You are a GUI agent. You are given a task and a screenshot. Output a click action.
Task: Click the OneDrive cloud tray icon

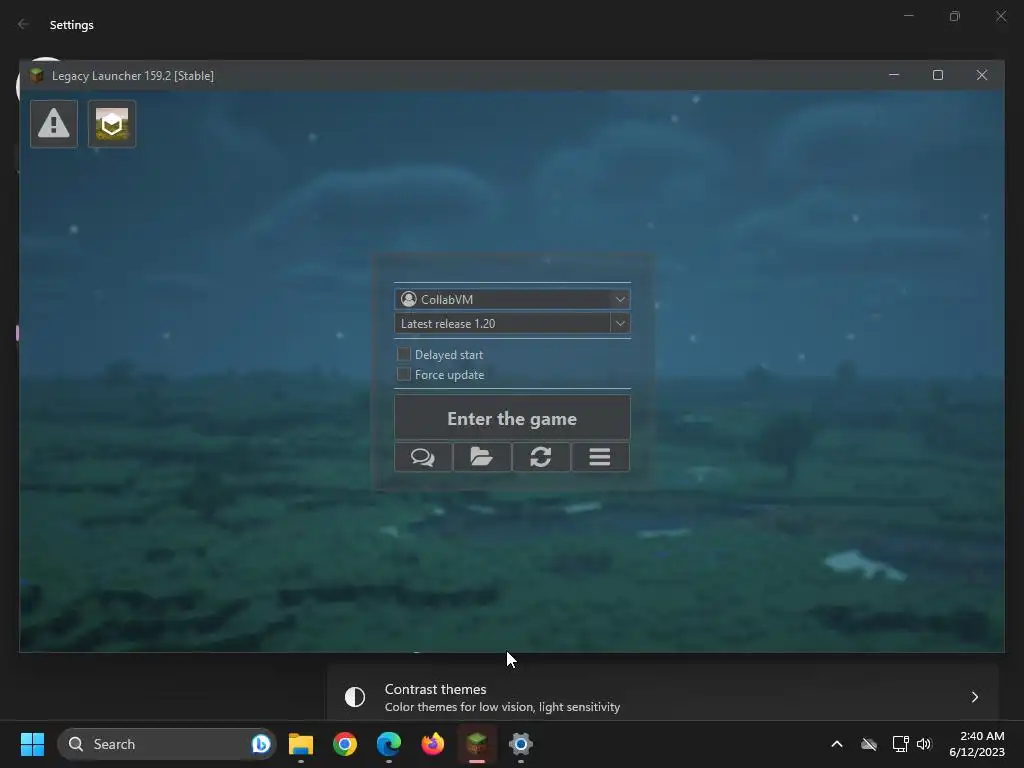coord(869,744)
